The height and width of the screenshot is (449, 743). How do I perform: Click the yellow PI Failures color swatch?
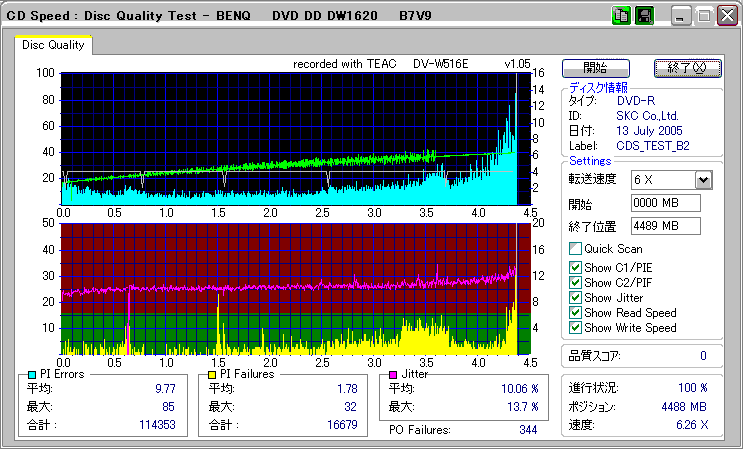pyautogui.click(x=212, y=375)
